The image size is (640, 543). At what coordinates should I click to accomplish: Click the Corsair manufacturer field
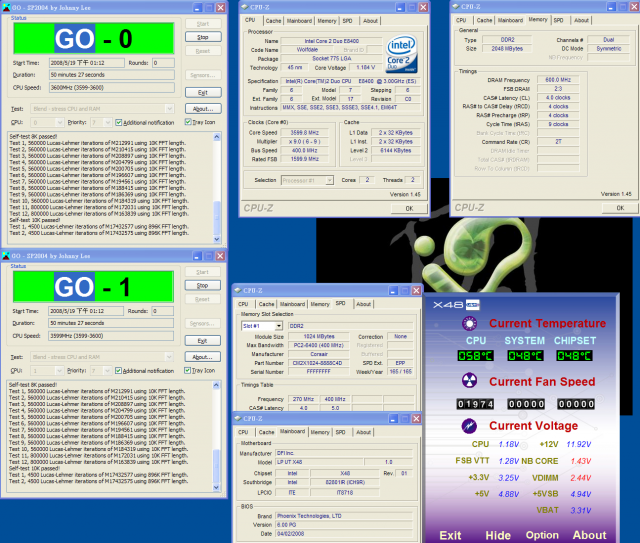pos(319,354)
